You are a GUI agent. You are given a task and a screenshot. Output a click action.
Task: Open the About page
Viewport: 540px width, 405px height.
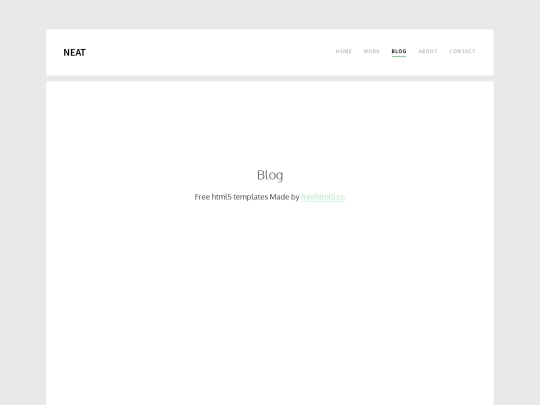pos(428,51)
